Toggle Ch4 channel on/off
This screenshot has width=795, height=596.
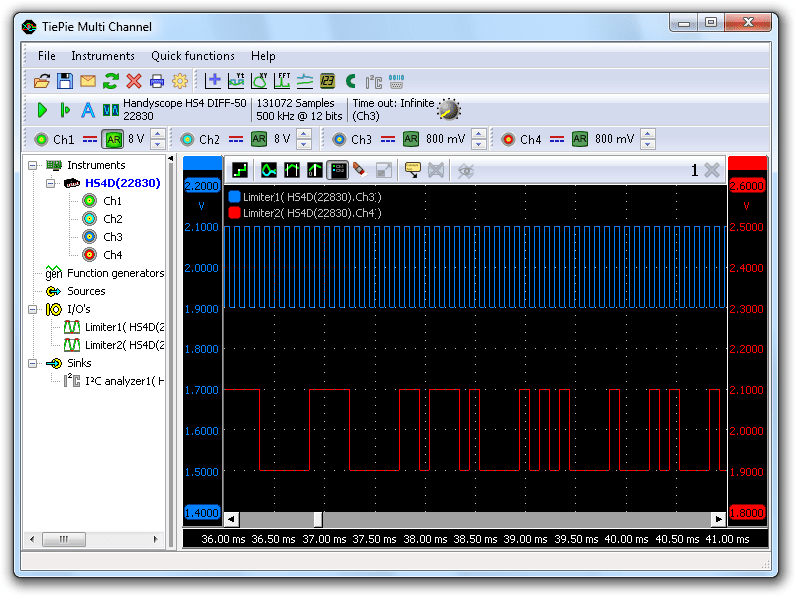(508, 139)
